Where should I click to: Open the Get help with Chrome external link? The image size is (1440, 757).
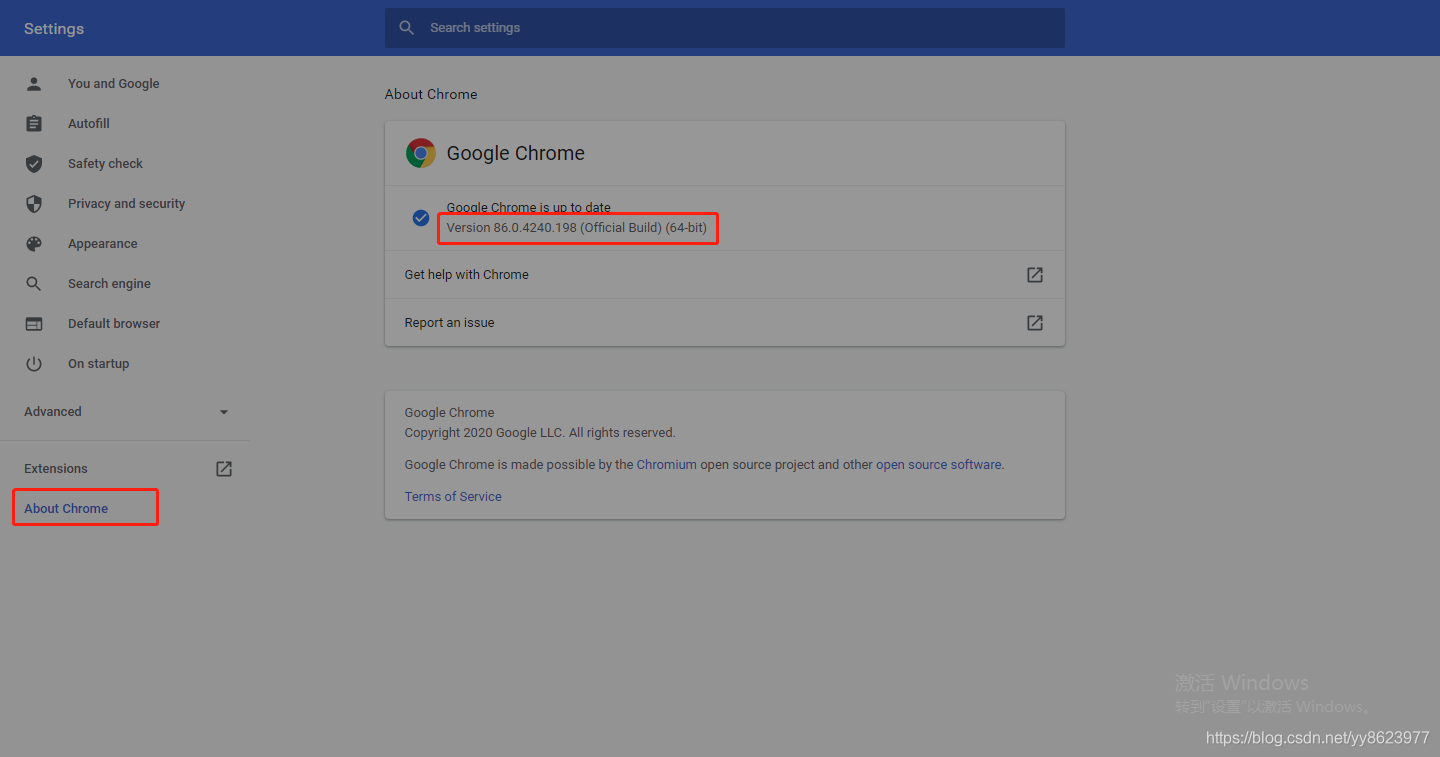click(1035, 274)
